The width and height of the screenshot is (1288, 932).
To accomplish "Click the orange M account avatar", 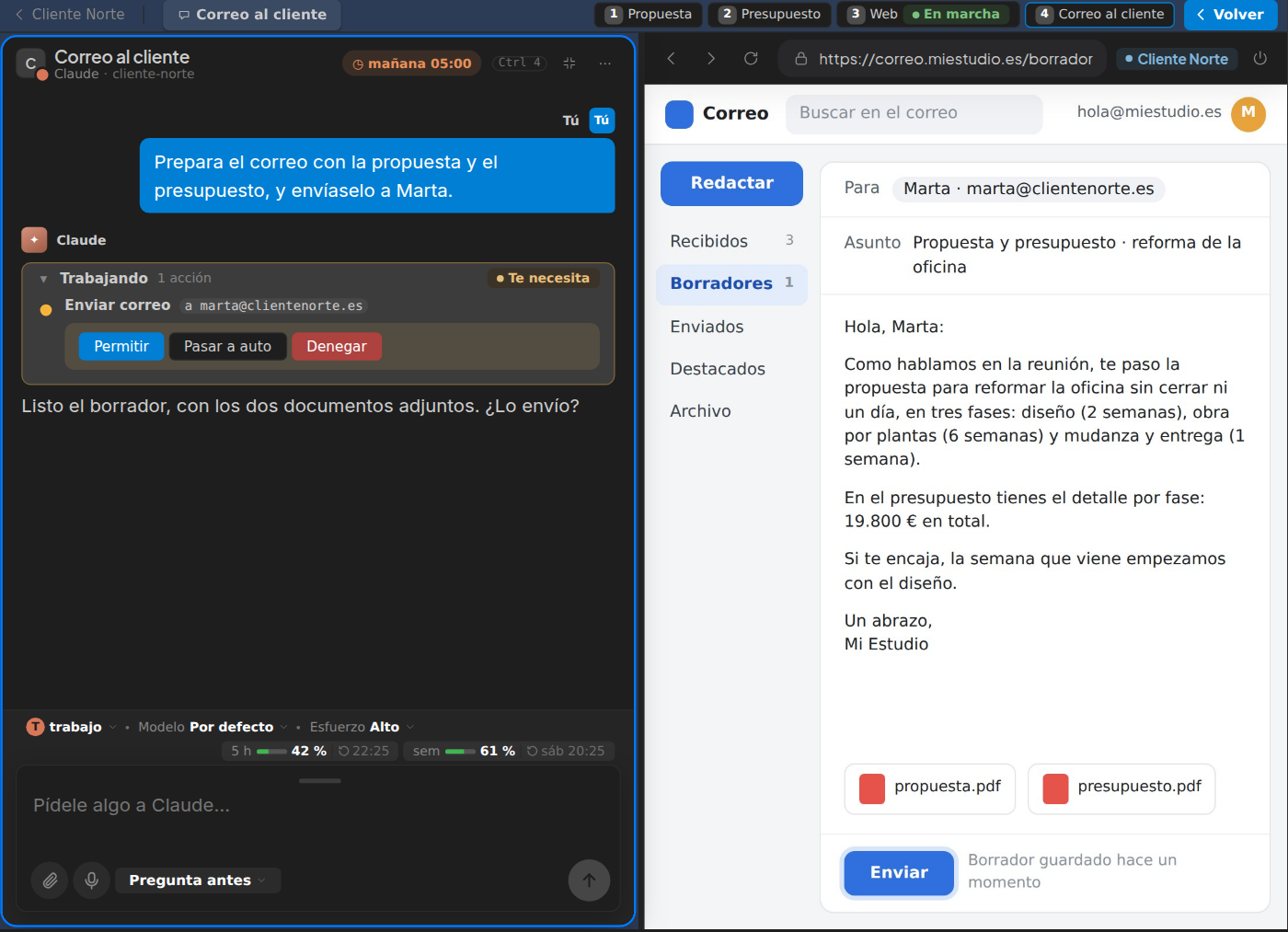I will click(x=1248, y=114).
